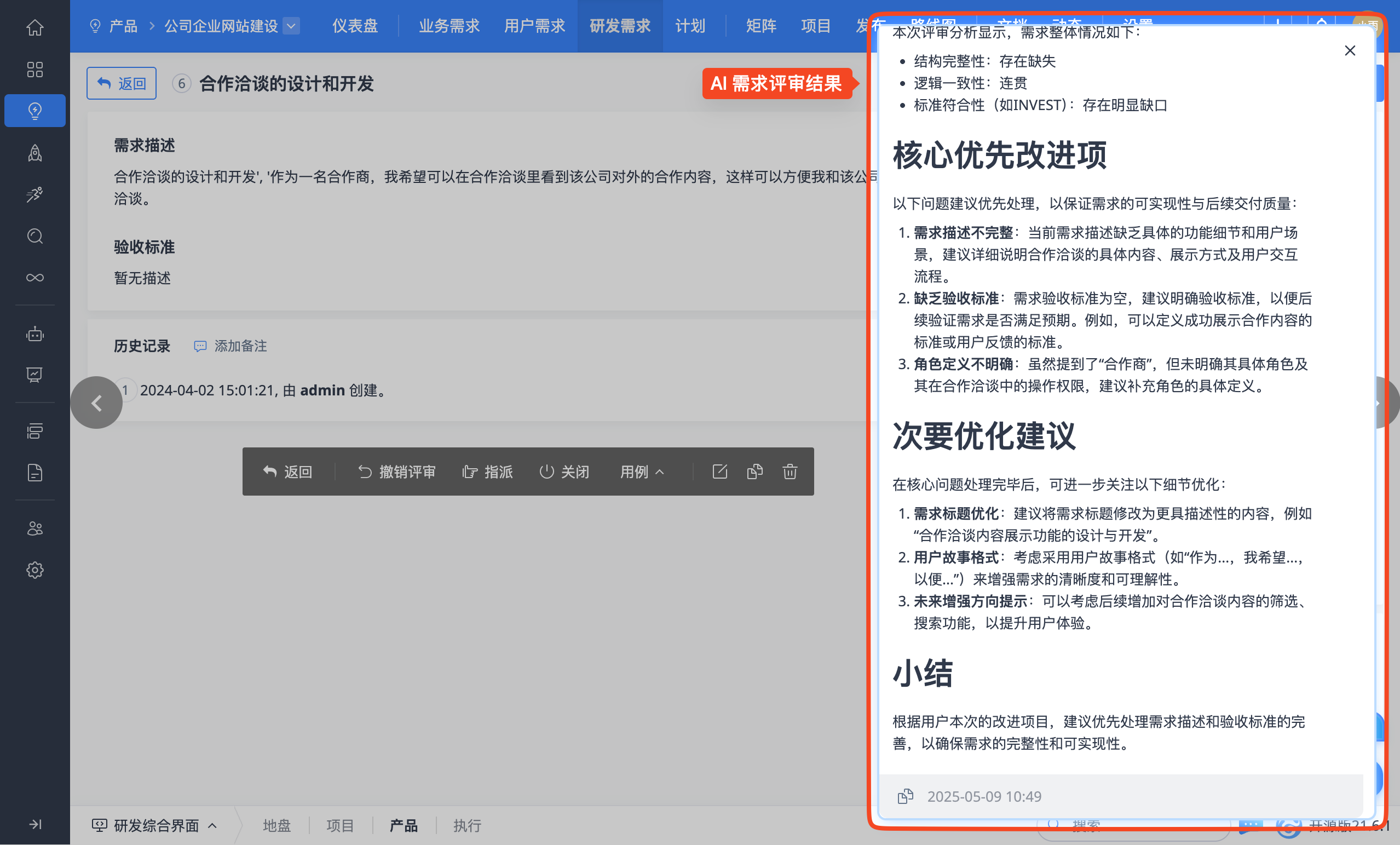The width and height of the screenshot is (1400, 845).
Task: Collapse the left sidebar with arrow icon
Action: 34,824
